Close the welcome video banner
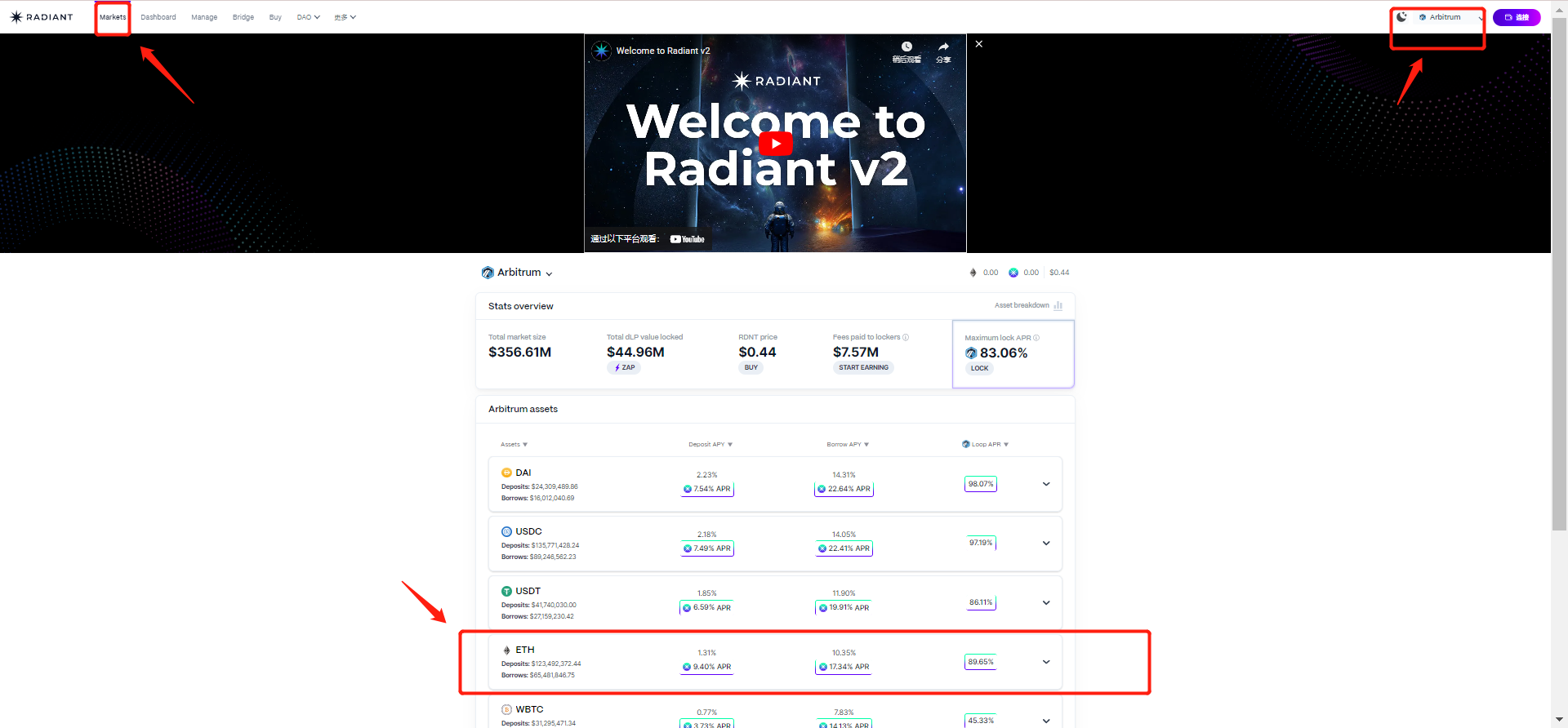Screen dimensions: 1568x728 point(978,44)
